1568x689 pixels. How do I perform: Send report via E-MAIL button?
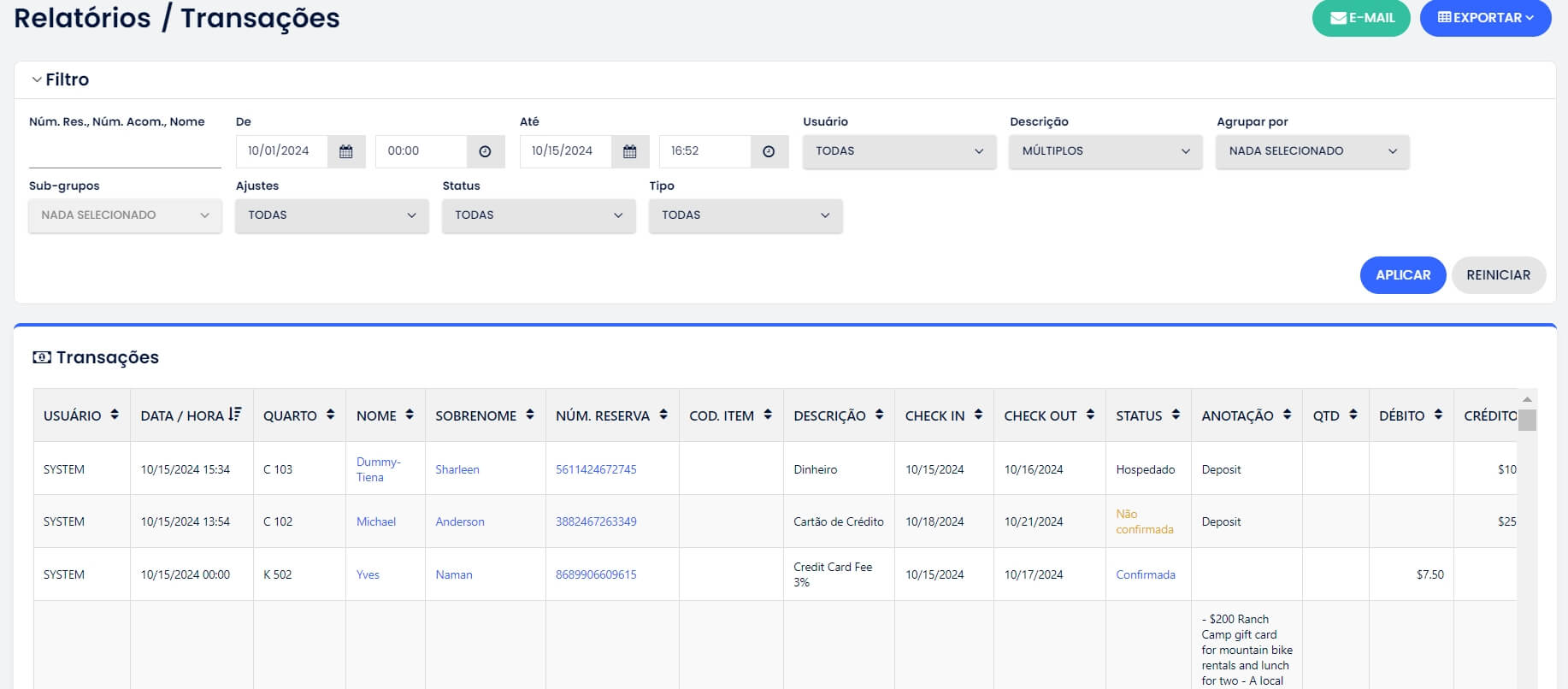1361,18
